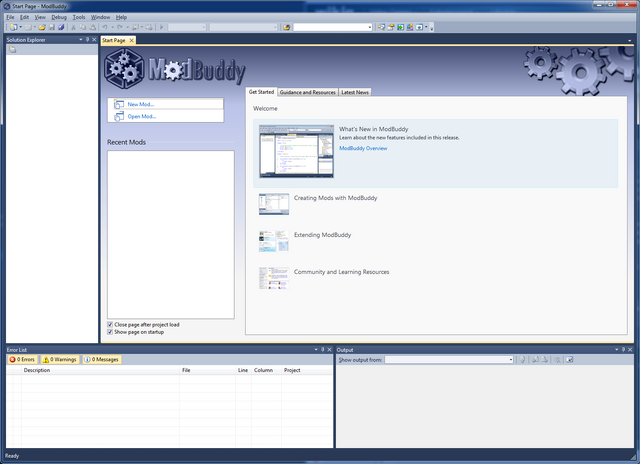Viewport: 640px width, 464px height.
Task: Switch to the Guidance and Resources tab
Action: pos(308,92)
